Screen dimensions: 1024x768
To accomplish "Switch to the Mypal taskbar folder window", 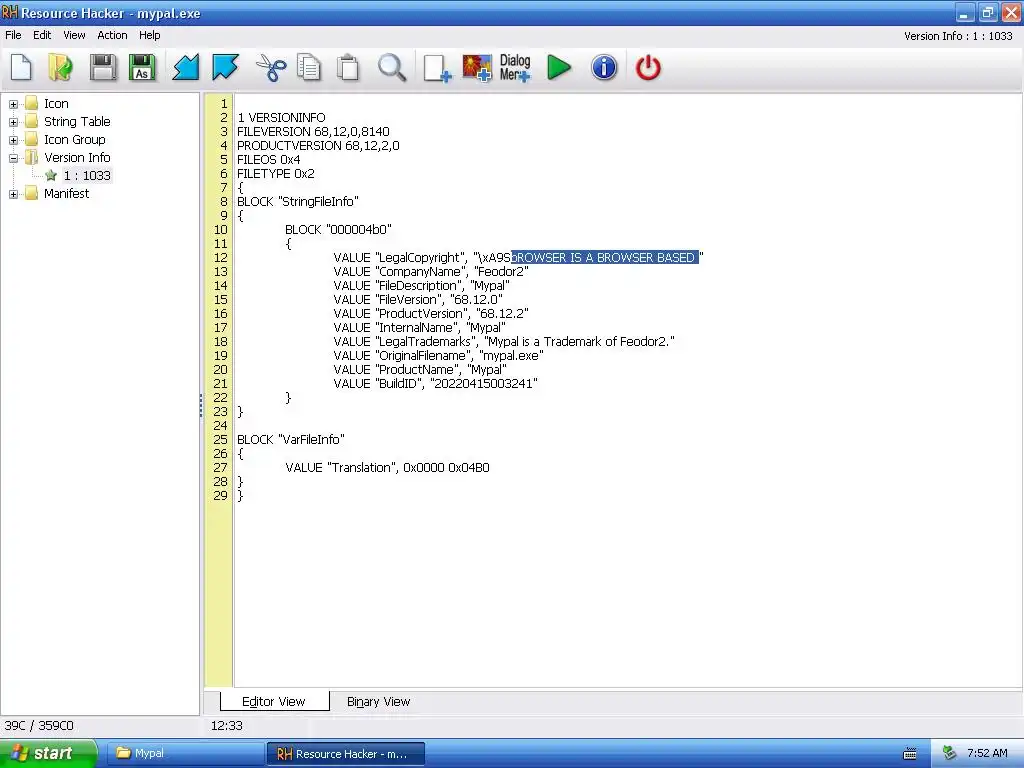I will point(184,753).
